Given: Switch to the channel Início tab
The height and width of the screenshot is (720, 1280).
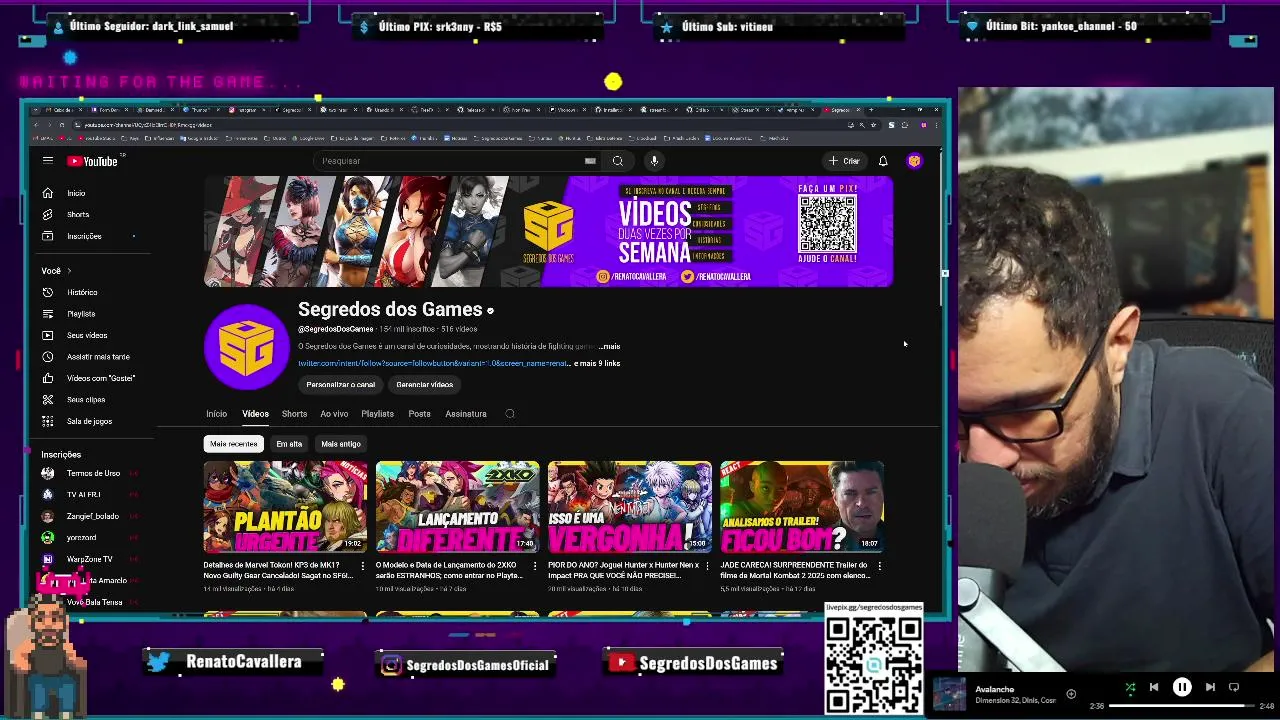Looking at the screenshot, I should 216,414.
